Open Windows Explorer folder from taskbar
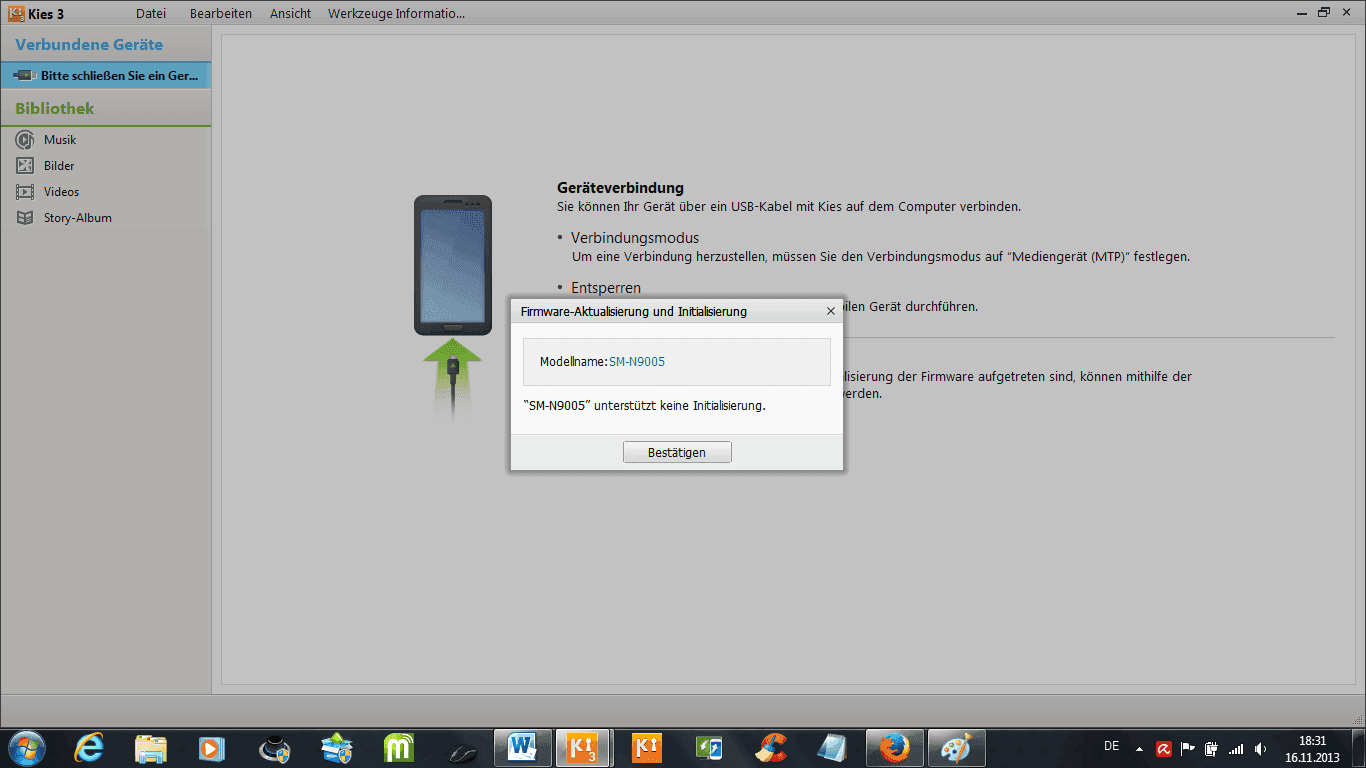This screenshot has width=1366, height=768. click(x=151, y=748)
